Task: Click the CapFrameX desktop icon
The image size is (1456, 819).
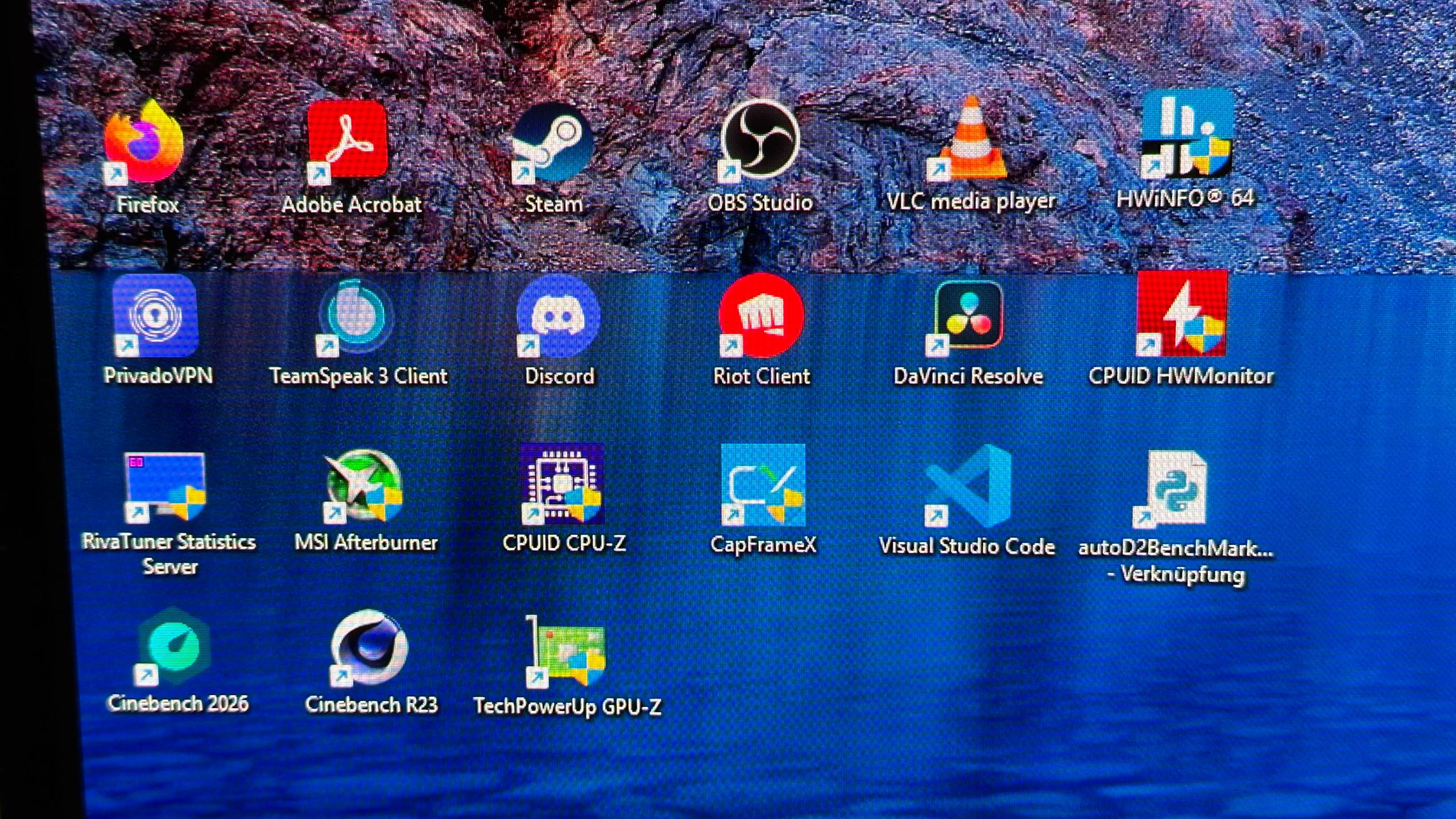Action: coord(763,485)
